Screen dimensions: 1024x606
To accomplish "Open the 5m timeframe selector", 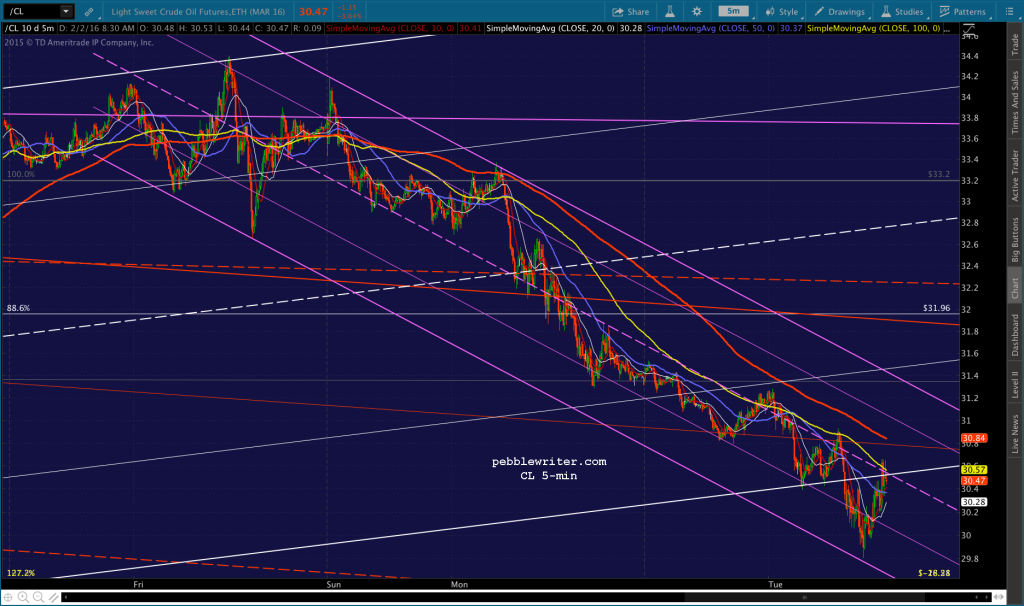I will (733, 11).
